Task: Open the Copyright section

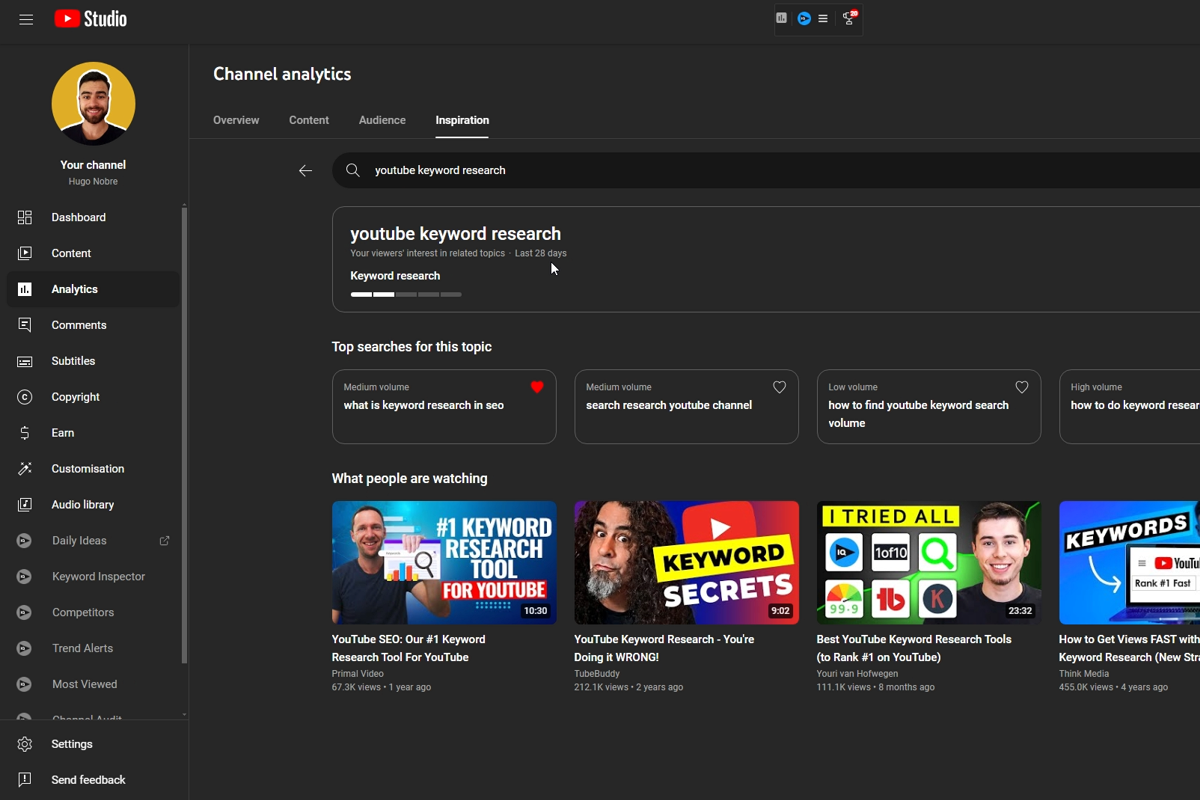Action: coord(74,396)
